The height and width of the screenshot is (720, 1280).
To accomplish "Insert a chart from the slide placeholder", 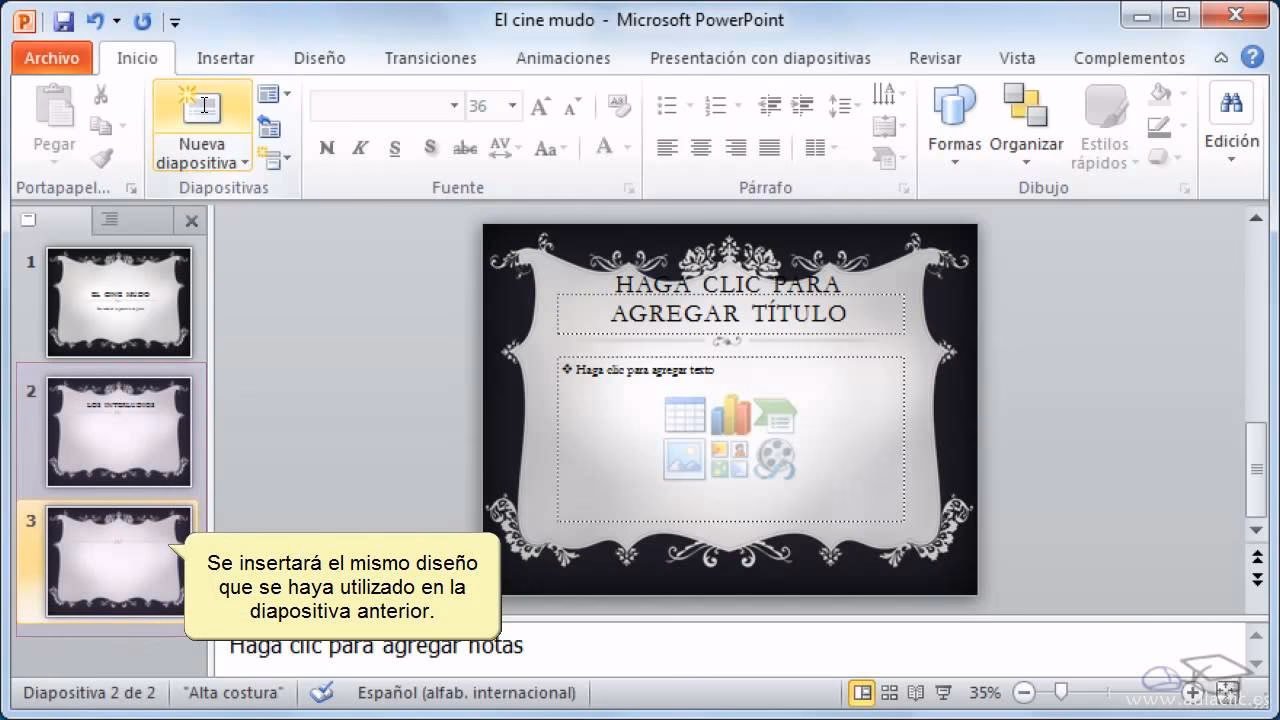I will coord(733,413).
